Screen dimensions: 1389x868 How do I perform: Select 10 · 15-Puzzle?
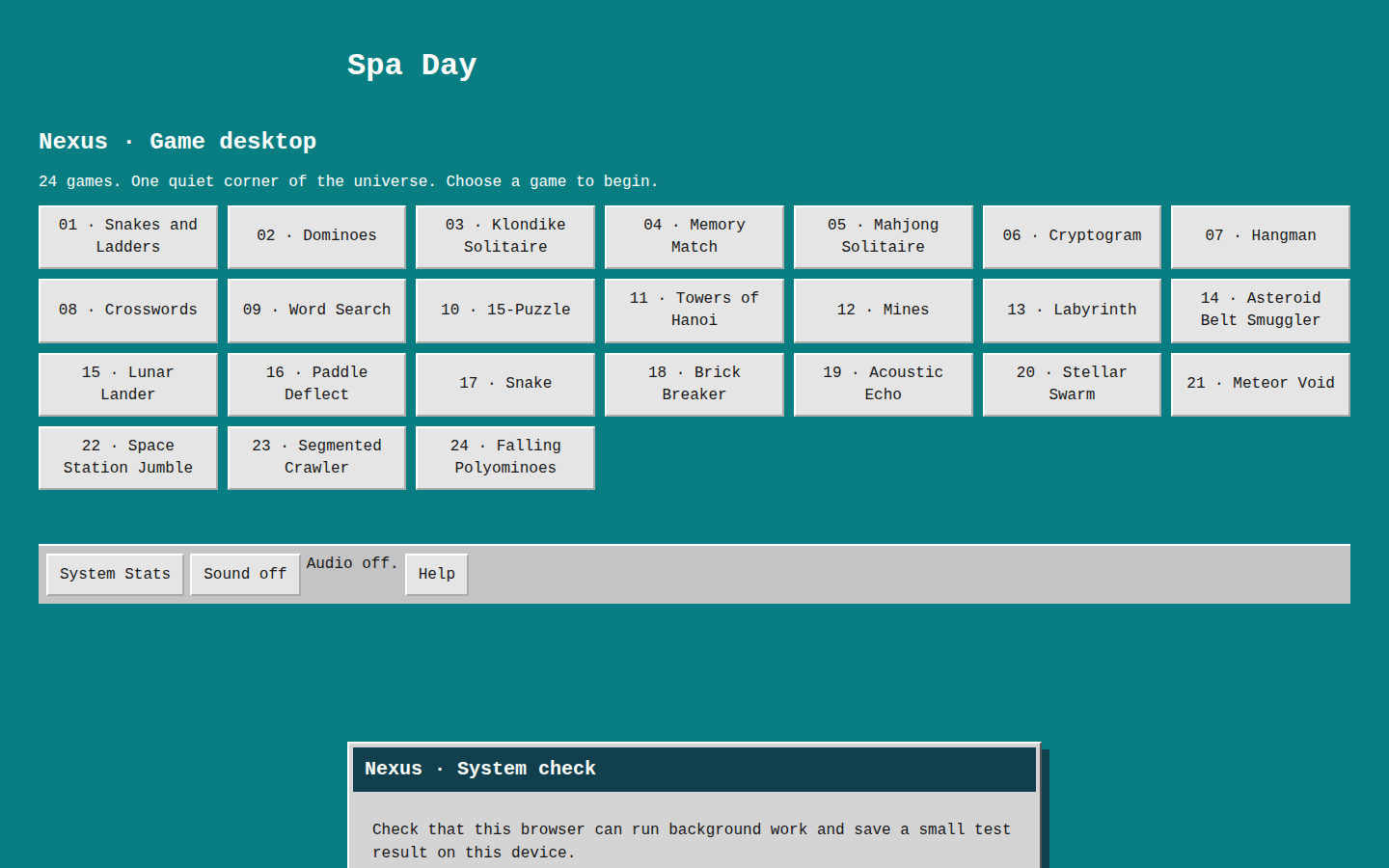pyautogui.click(x=505, y=311)
